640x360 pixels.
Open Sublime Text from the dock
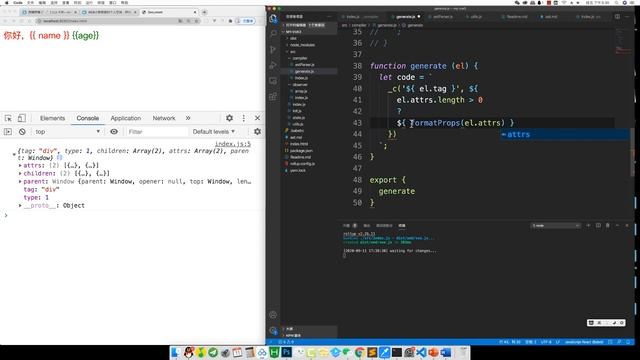coord(372,352)
